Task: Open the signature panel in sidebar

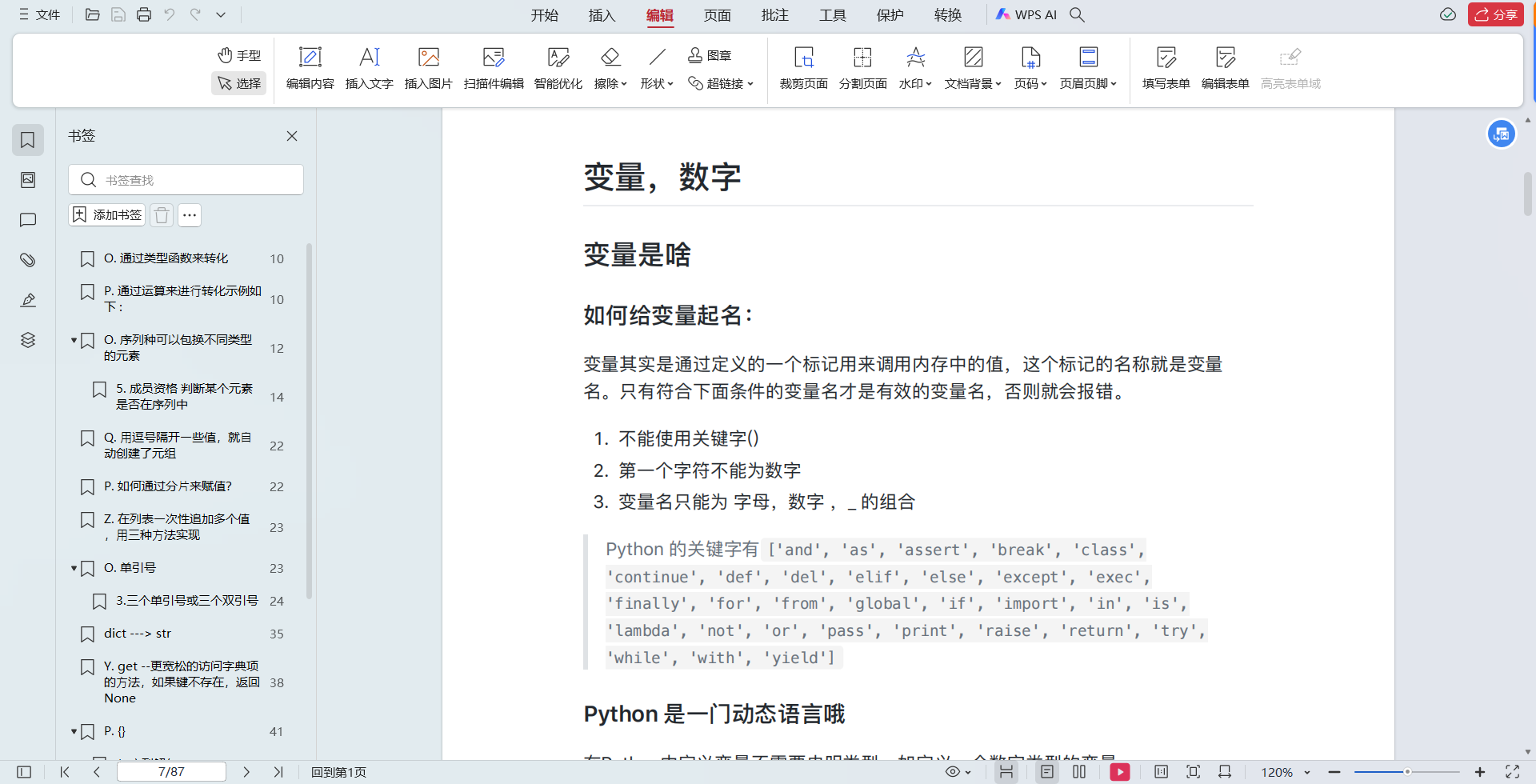Action: pos(28,300)
